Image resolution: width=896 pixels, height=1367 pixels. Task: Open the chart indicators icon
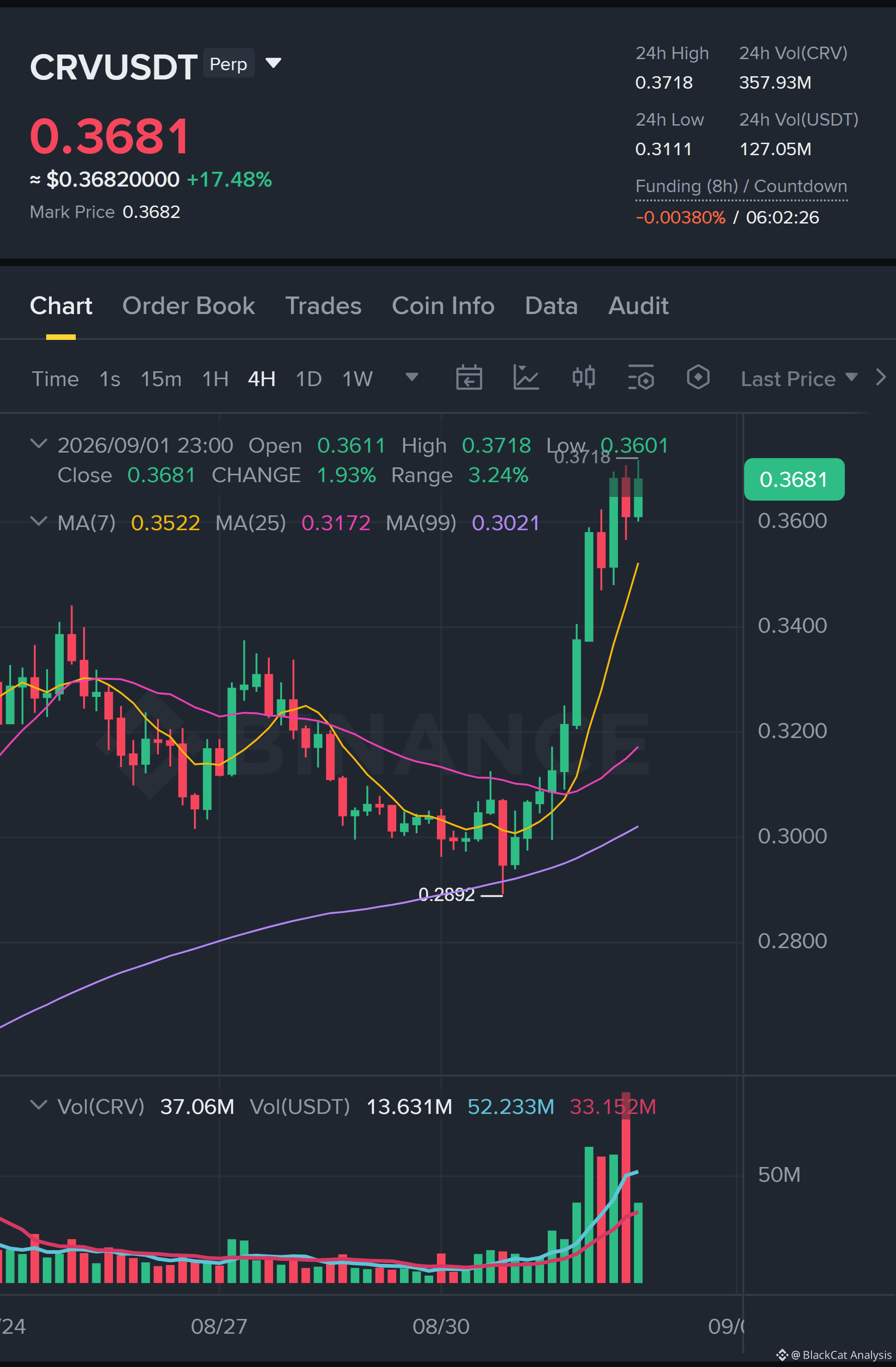point(526,377)
